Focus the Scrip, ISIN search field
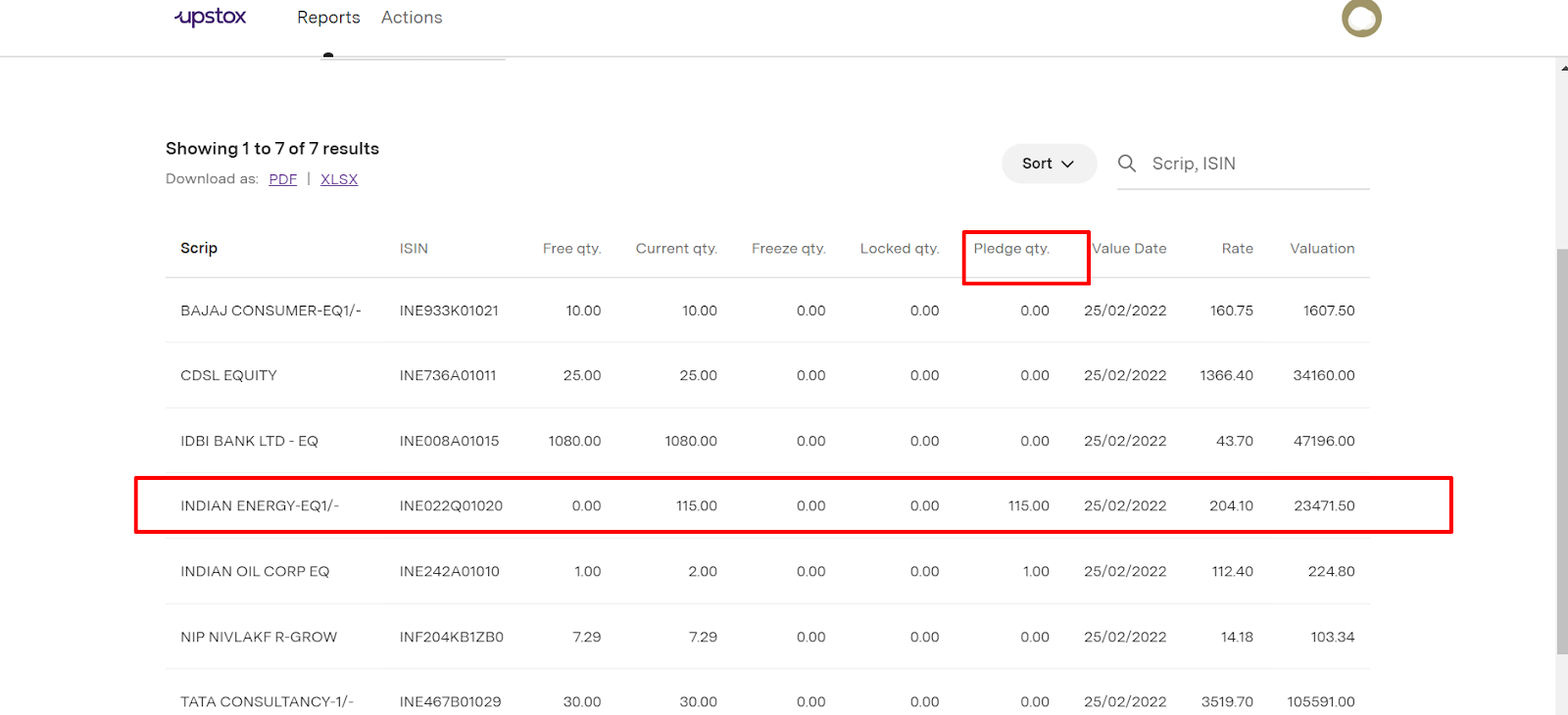1568x715 pixels. click(1254, 164)
